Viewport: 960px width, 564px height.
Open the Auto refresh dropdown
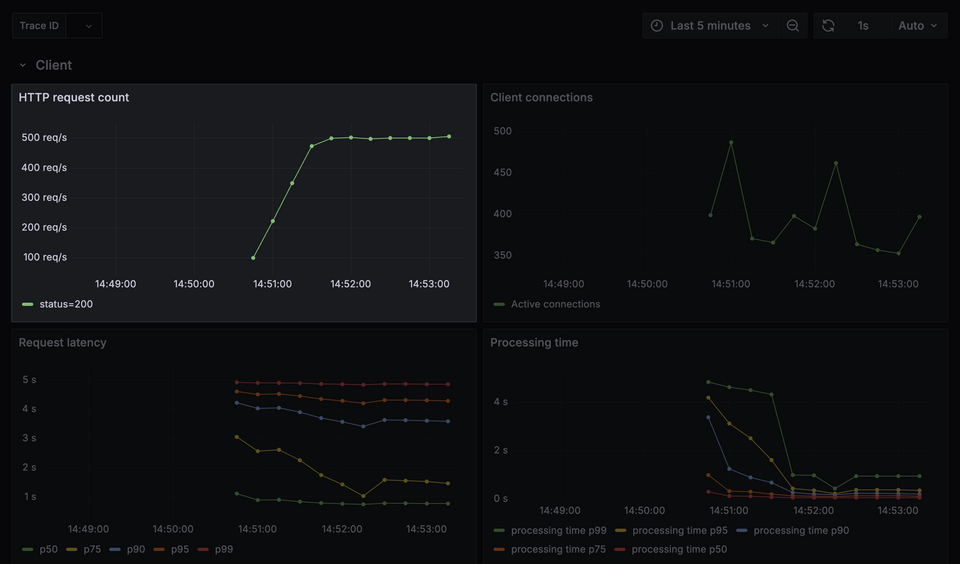click(x=918, y=26)
